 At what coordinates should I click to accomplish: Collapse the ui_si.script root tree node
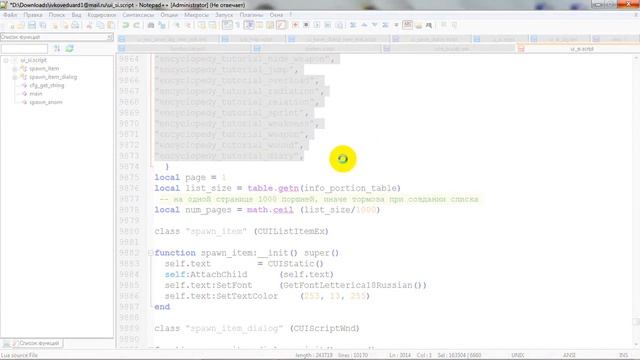click(6, 60)
